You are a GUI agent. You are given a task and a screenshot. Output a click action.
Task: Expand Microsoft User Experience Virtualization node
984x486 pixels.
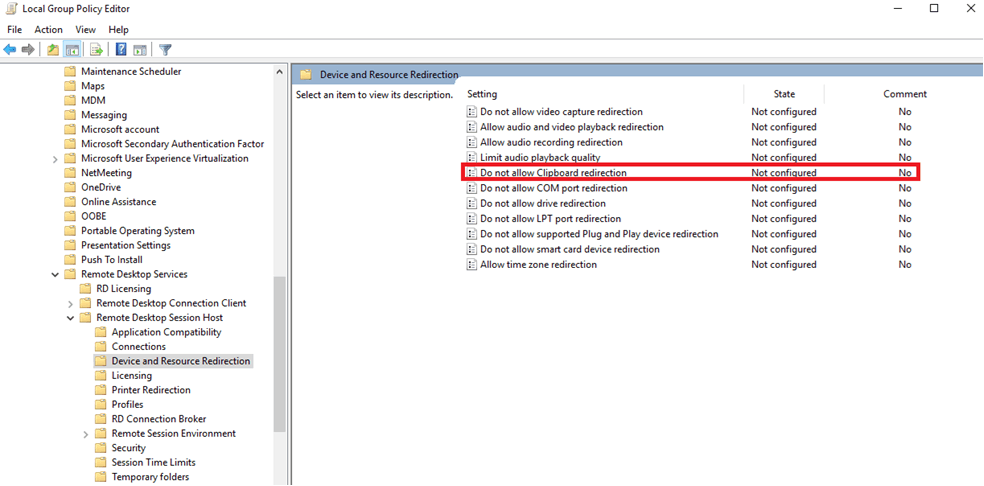pos(56,159)
